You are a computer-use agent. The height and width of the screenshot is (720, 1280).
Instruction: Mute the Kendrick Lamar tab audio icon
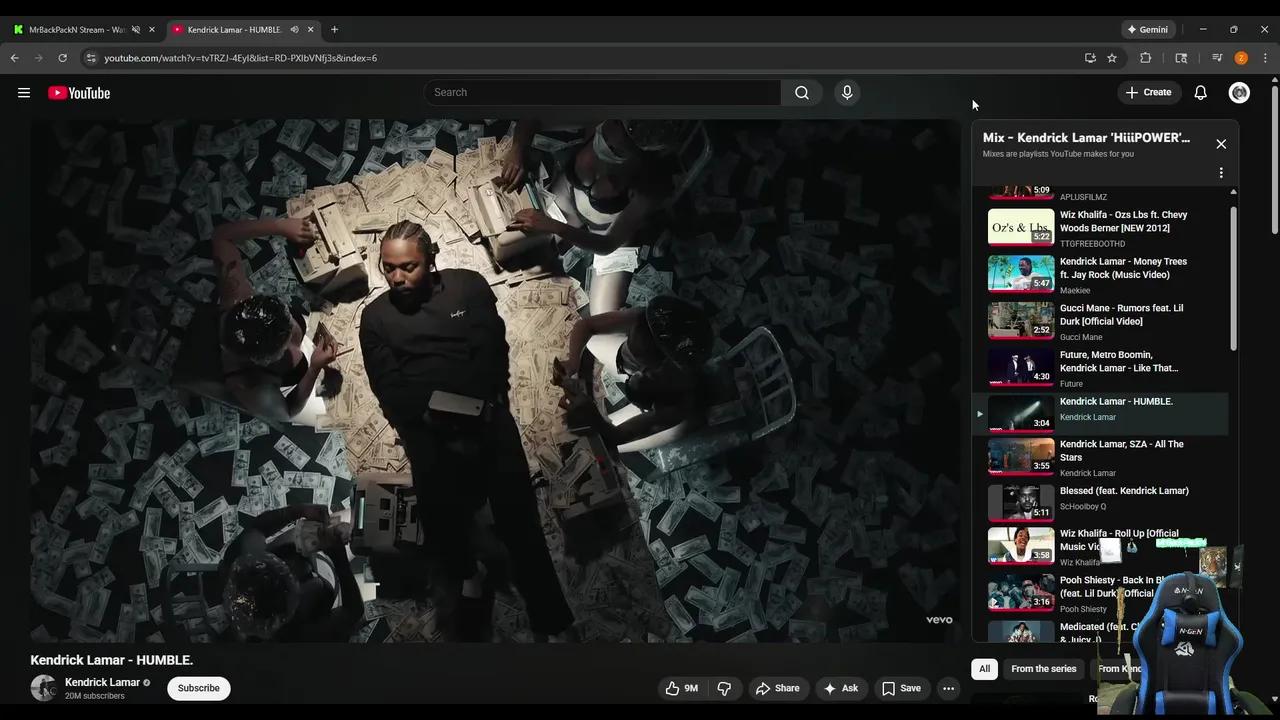[294, 30]
